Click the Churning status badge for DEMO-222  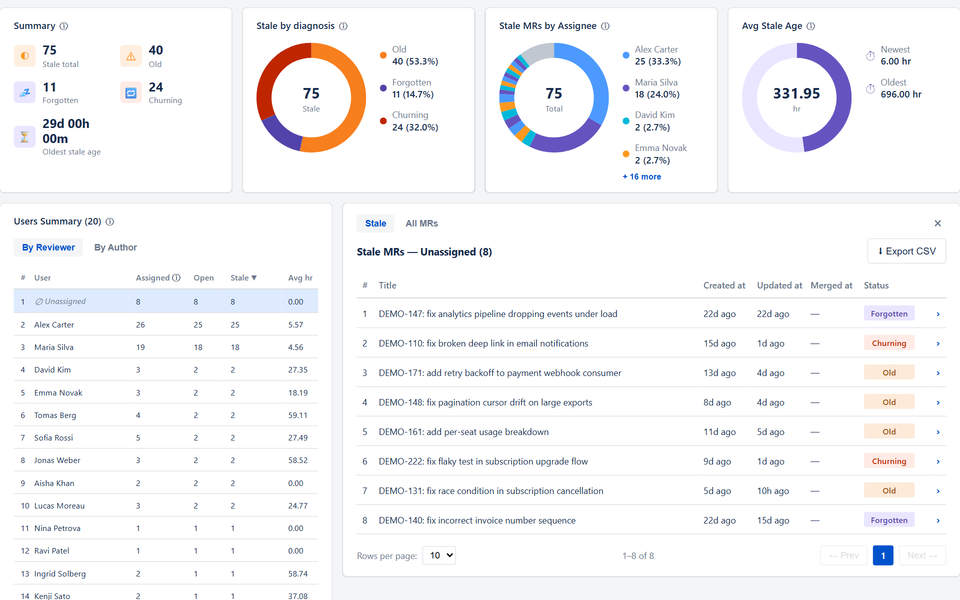[889, 461]
